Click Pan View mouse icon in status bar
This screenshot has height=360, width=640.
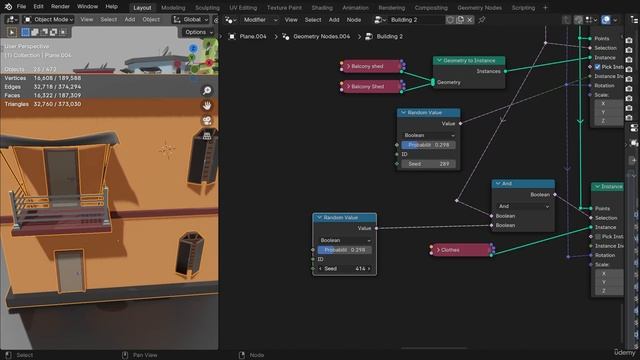(125, 355)
